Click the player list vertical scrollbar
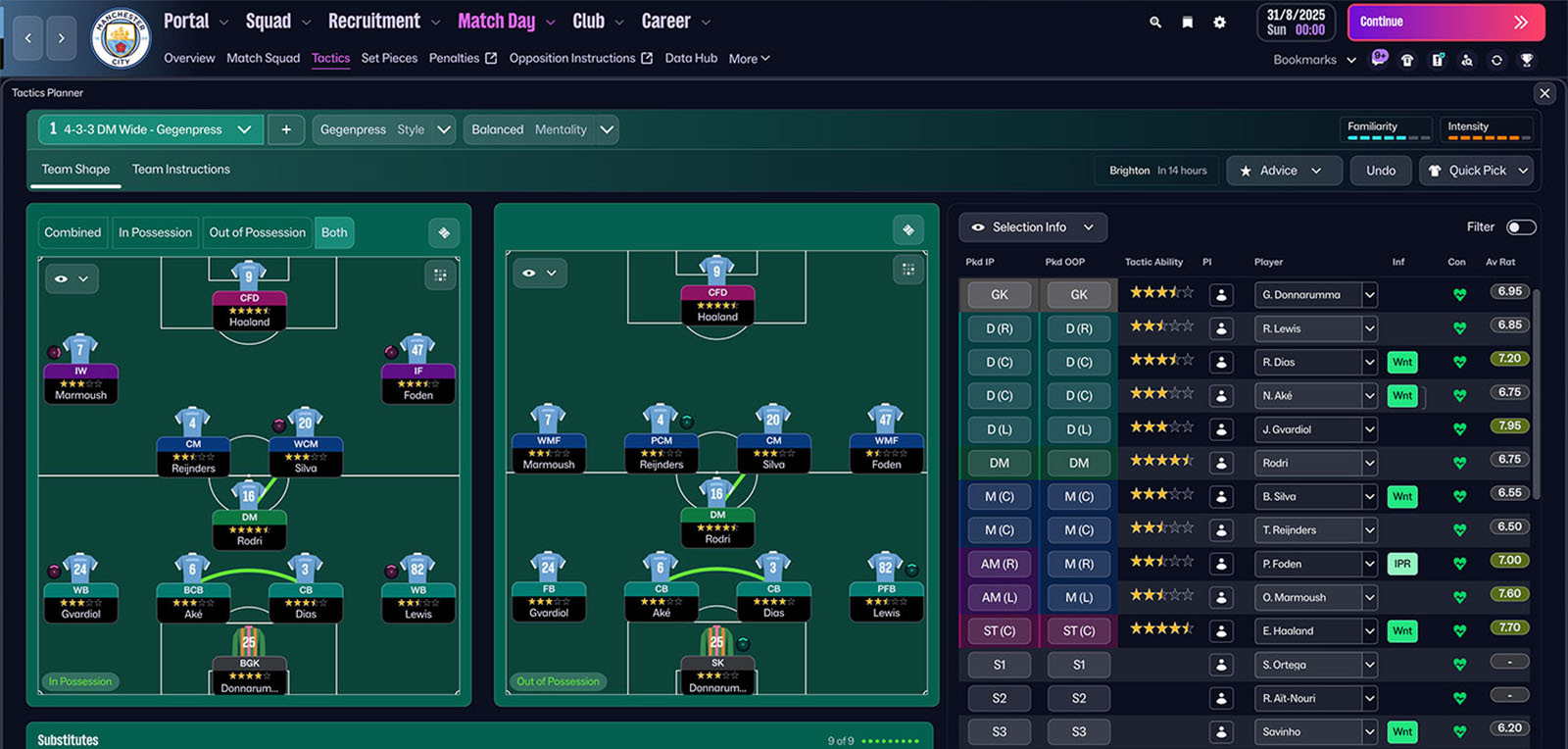Viewport: 1568px width, 749px height. [x=1536, y=392]
